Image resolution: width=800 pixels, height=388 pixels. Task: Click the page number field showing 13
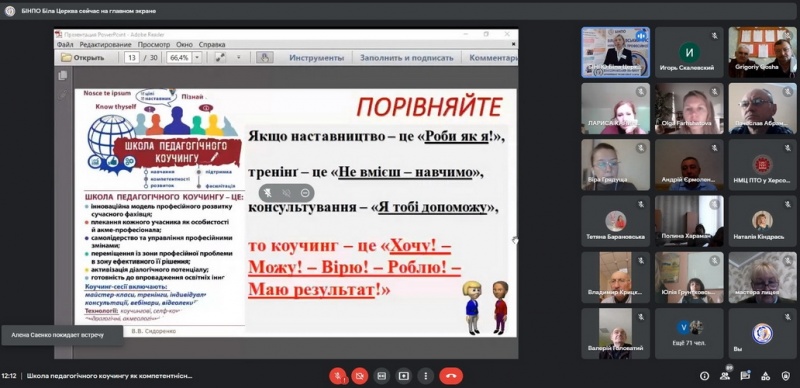click(x=132, y=58)
